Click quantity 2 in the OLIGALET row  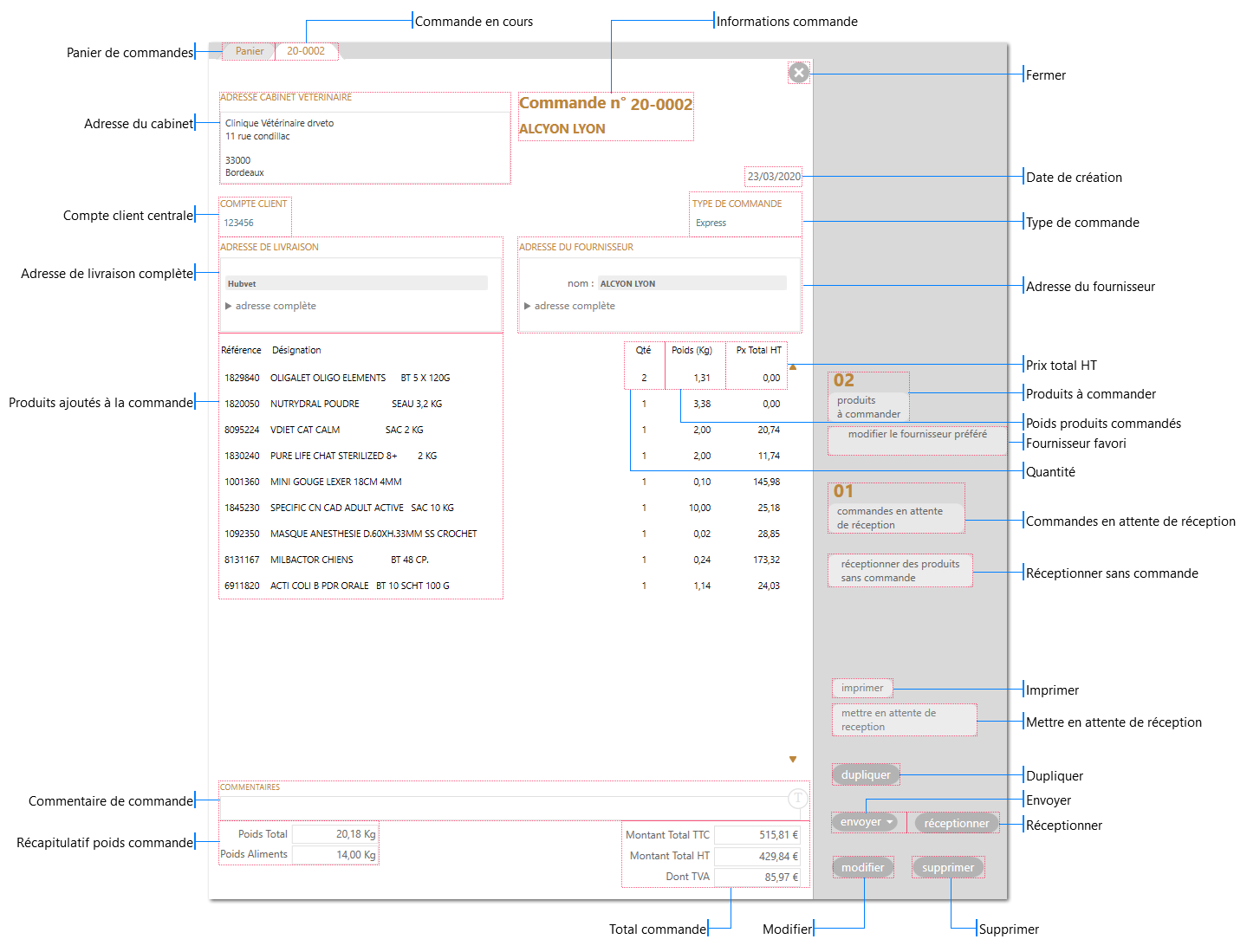[x=644, y=378]
